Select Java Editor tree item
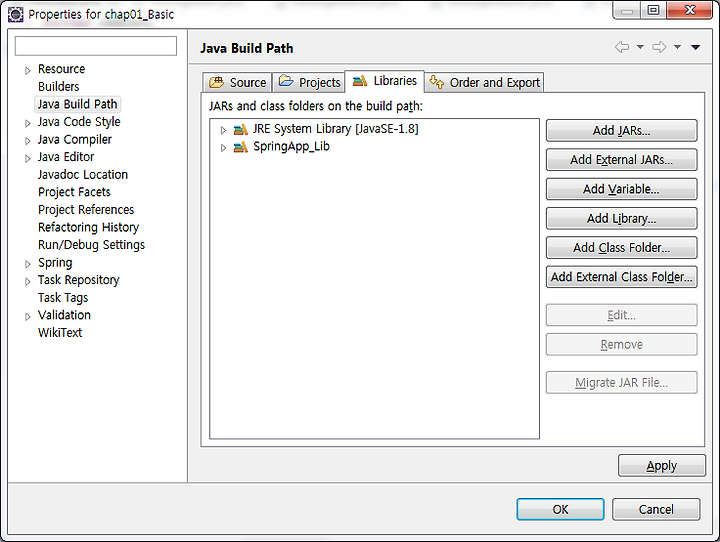720x542 pixels. pos(66,157)
